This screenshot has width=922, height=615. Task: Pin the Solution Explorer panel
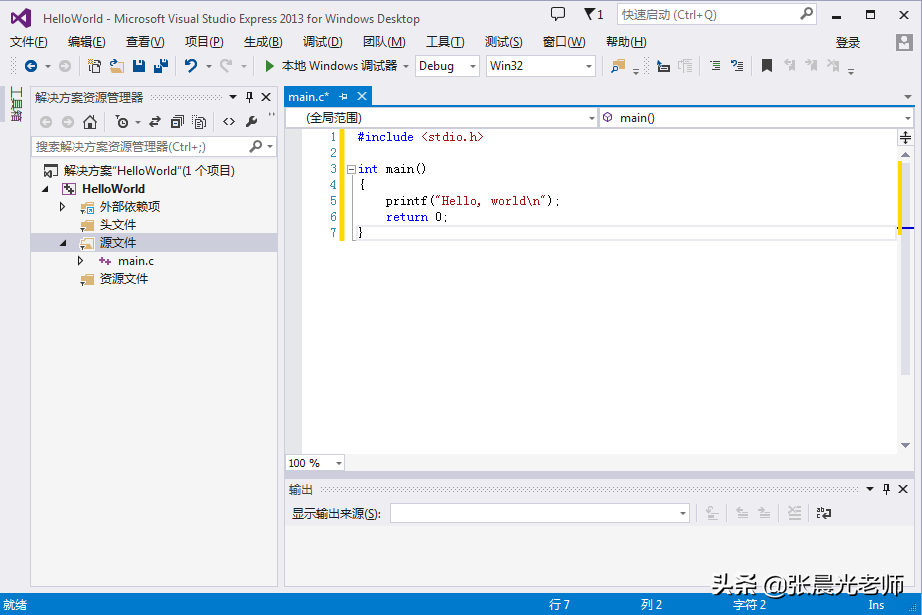tap(249, 97)
